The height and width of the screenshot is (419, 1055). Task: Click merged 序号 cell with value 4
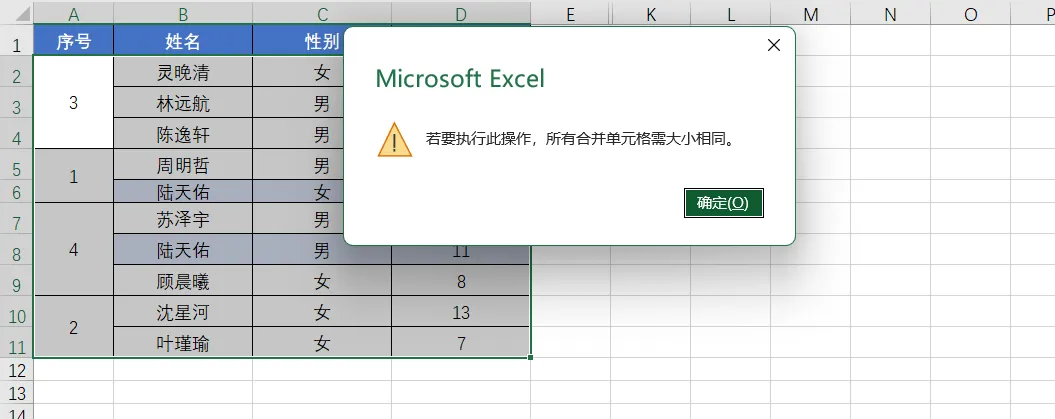point(73,249)
